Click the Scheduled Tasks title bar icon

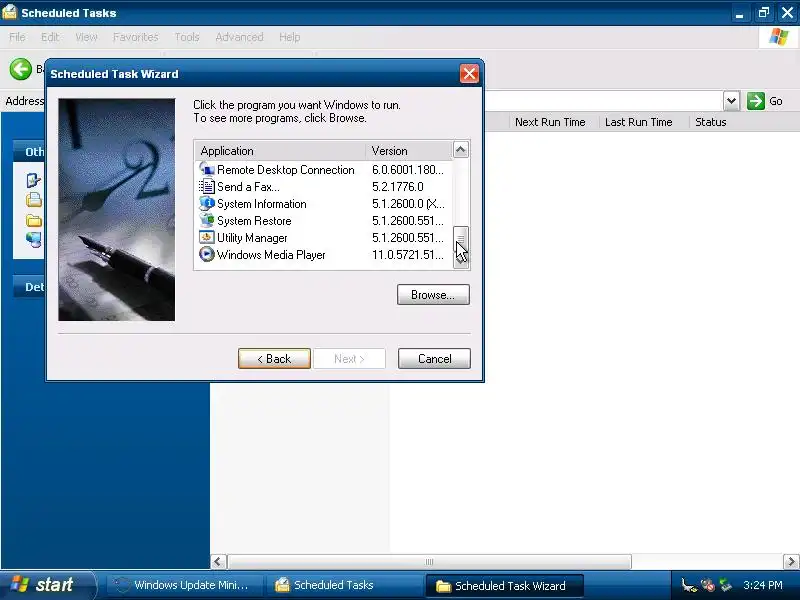[x=9, y=12]
